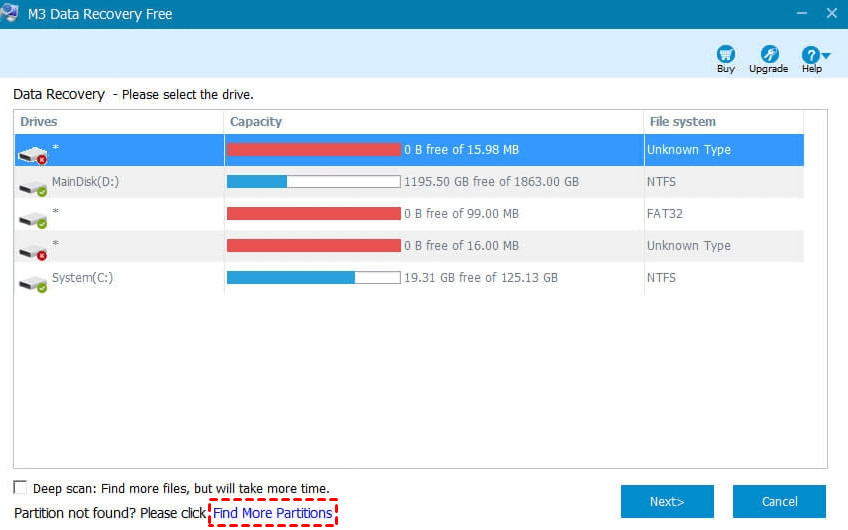Select drive icon of the FAT32 partition

click(32, 220)
